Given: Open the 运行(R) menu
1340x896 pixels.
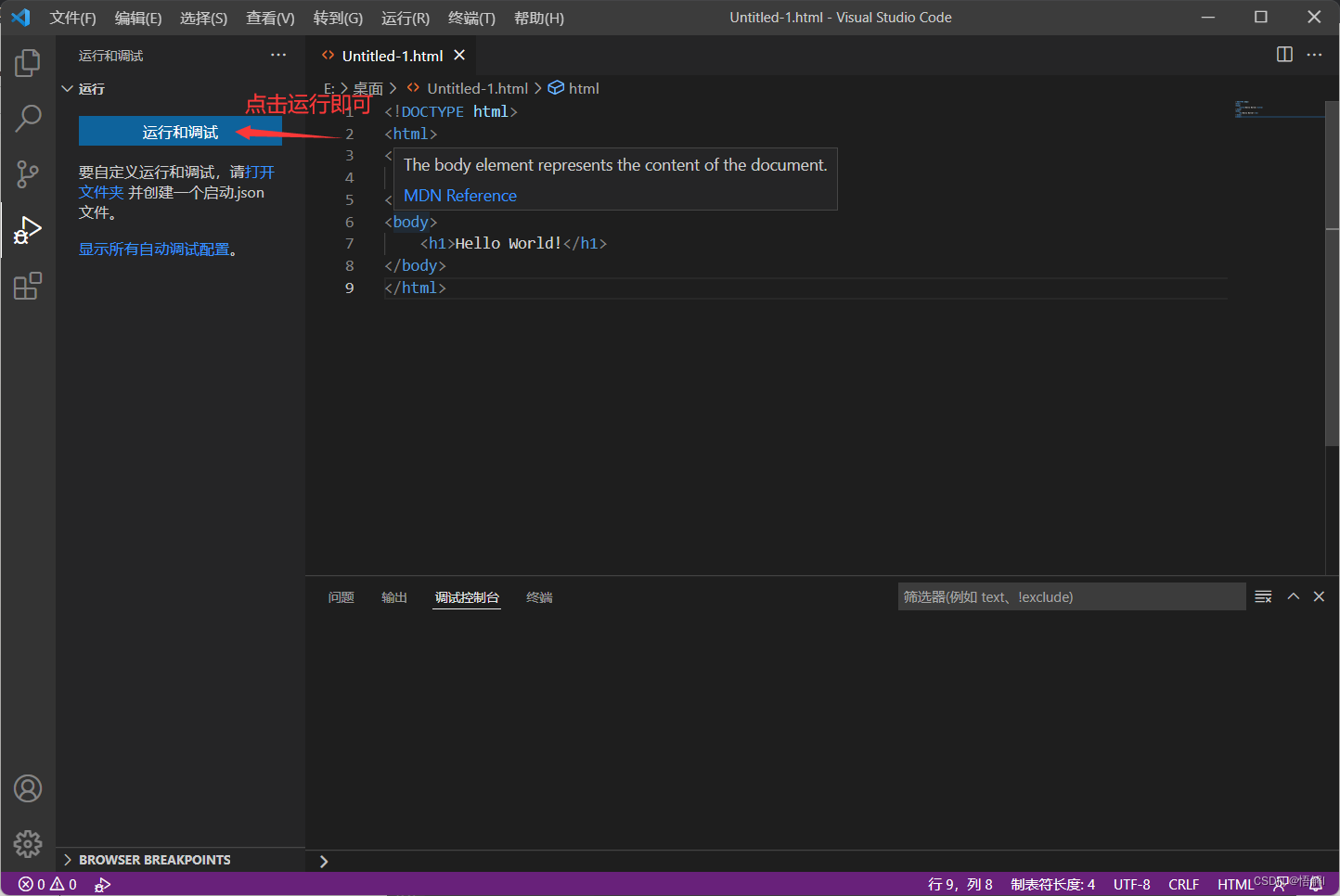Looking at the screenshot, I should (x=406, y=18).
